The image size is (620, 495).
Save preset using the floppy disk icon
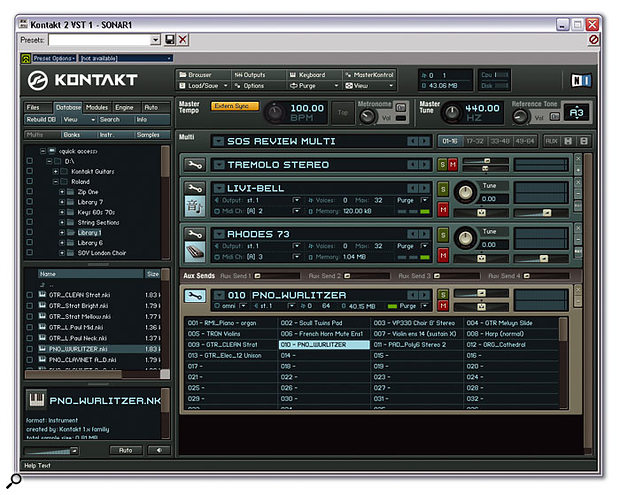(x=170, y=40)
